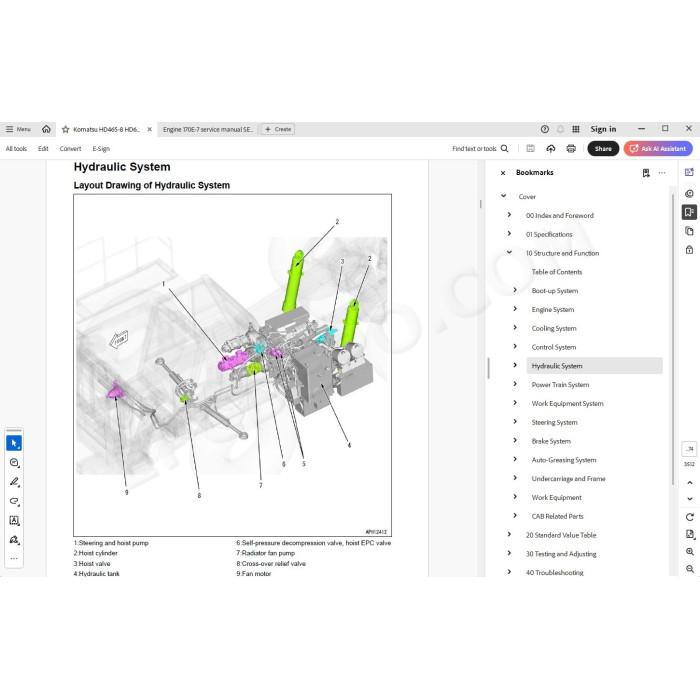The width and height of the screenshot is (700, 700).
Task: Close the Bookmarks panel
Action: (503, 173)
